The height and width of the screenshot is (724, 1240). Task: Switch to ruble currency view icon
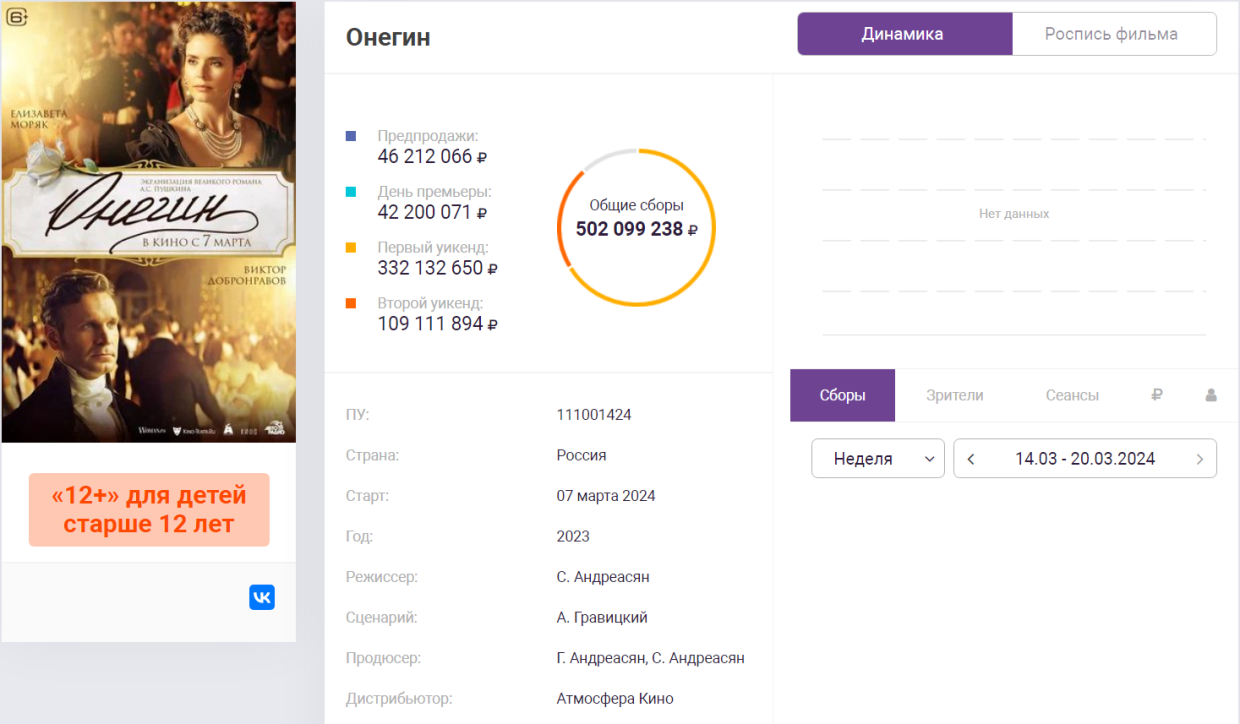(1157, 395)
